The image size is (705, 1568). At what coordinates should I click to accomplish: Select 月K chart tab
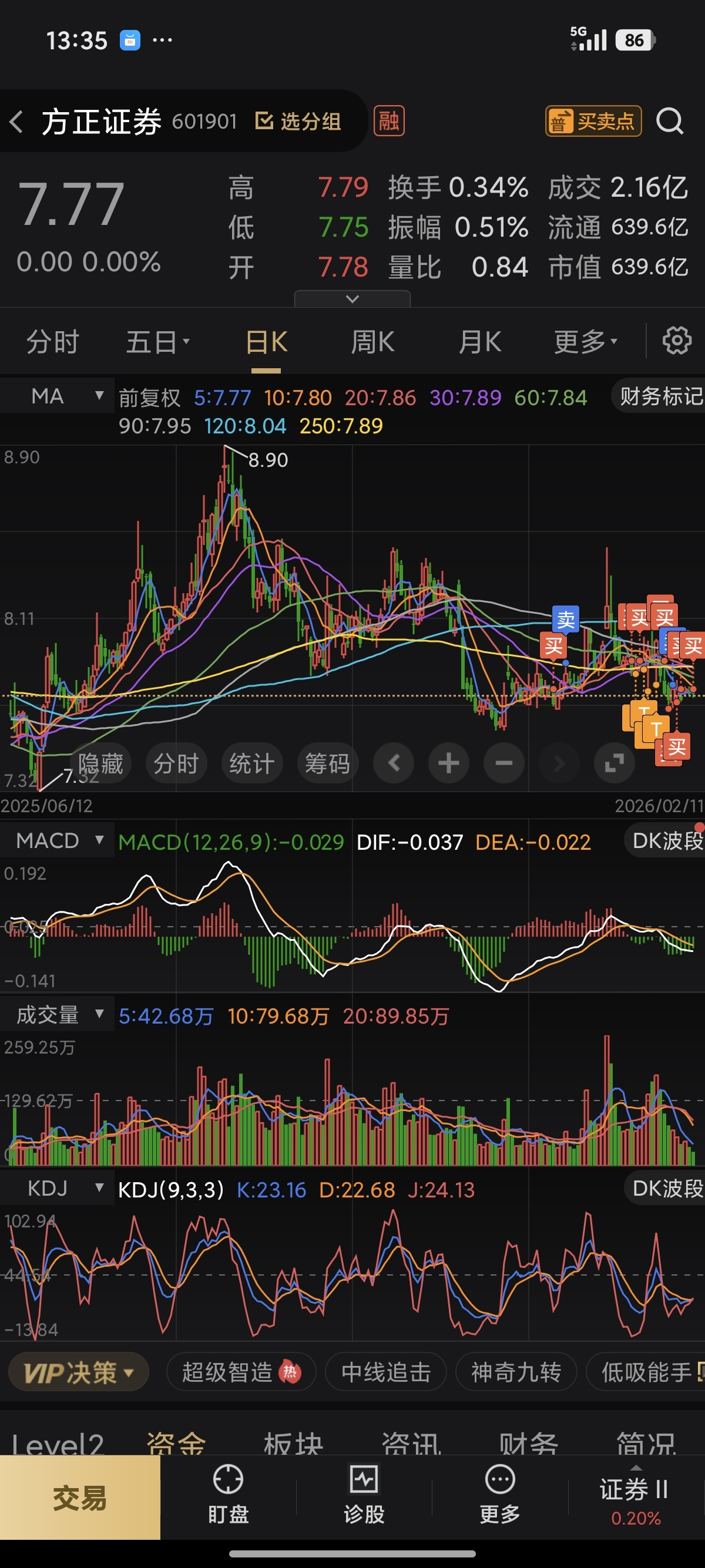(x=480, y=341)
